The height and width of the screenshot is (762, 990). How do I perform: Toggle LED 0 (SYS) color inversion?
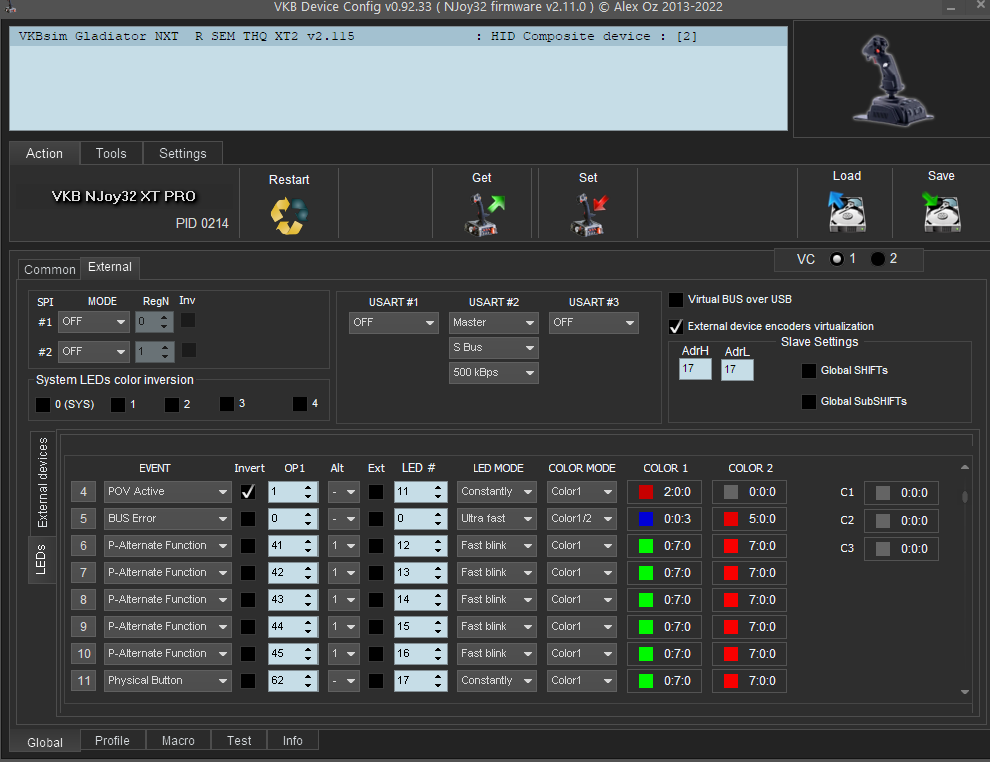pos(43,405)
